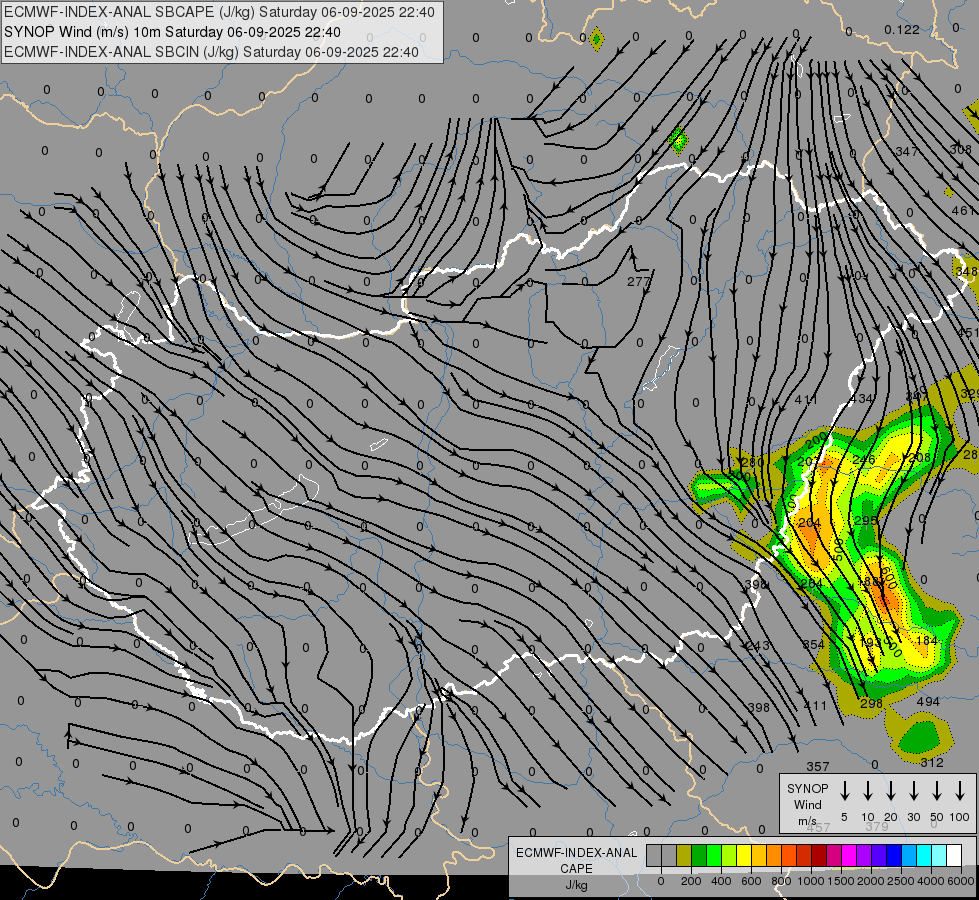Click the SBCAPE title line in header
The height and width of the screenshot is (900, 979).
coord(219,12)
